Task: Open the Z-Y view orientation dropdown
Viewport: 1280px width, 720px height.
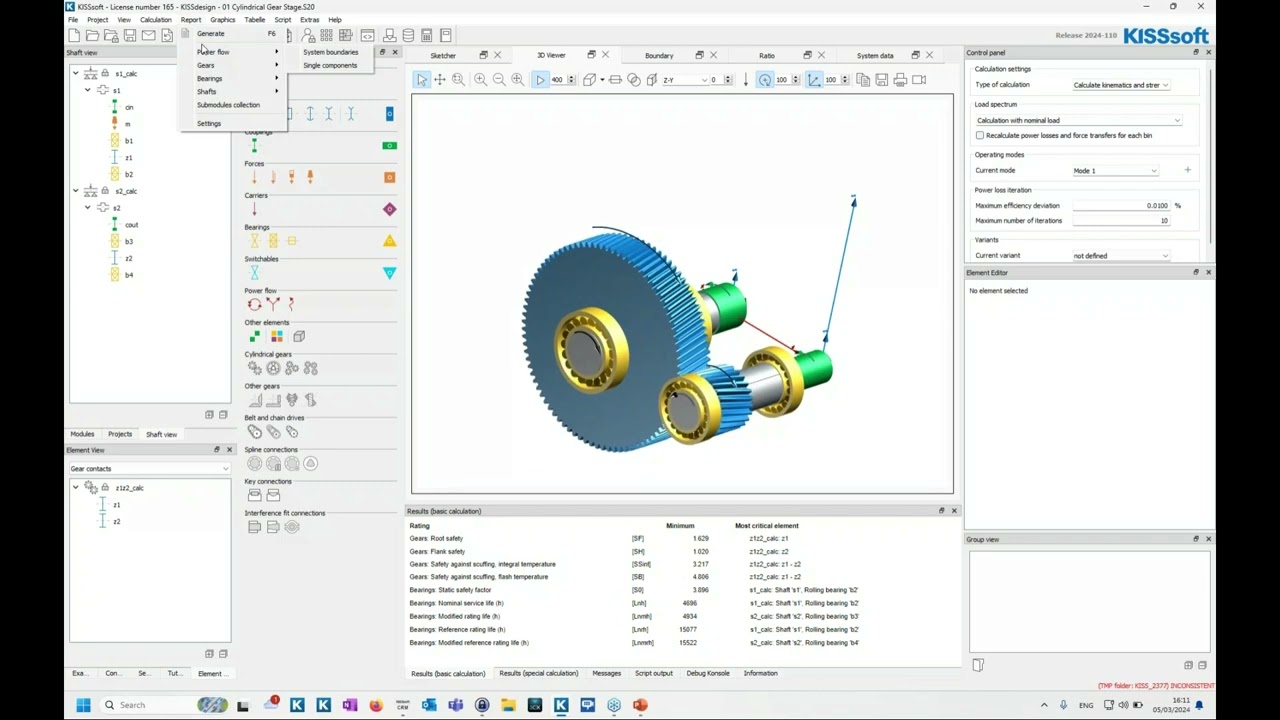Action: point(686,80)
